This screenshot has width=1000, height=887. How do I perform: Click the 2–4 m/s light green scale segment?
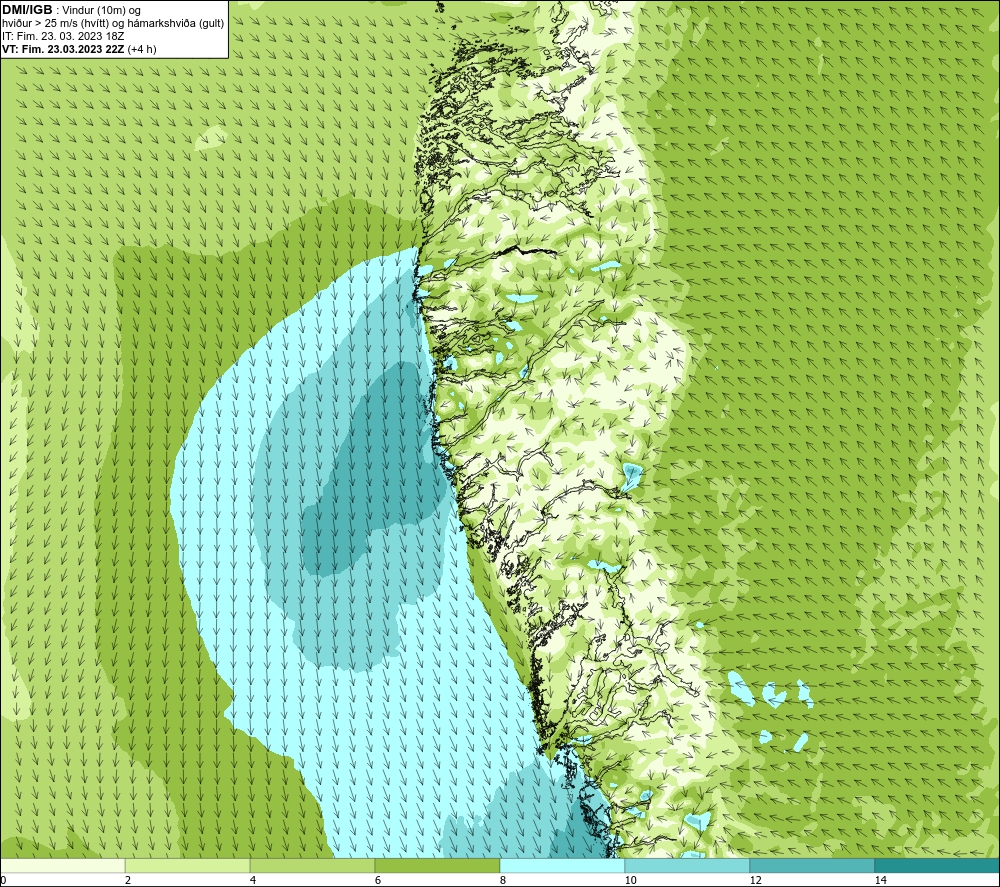click(188, 866)
